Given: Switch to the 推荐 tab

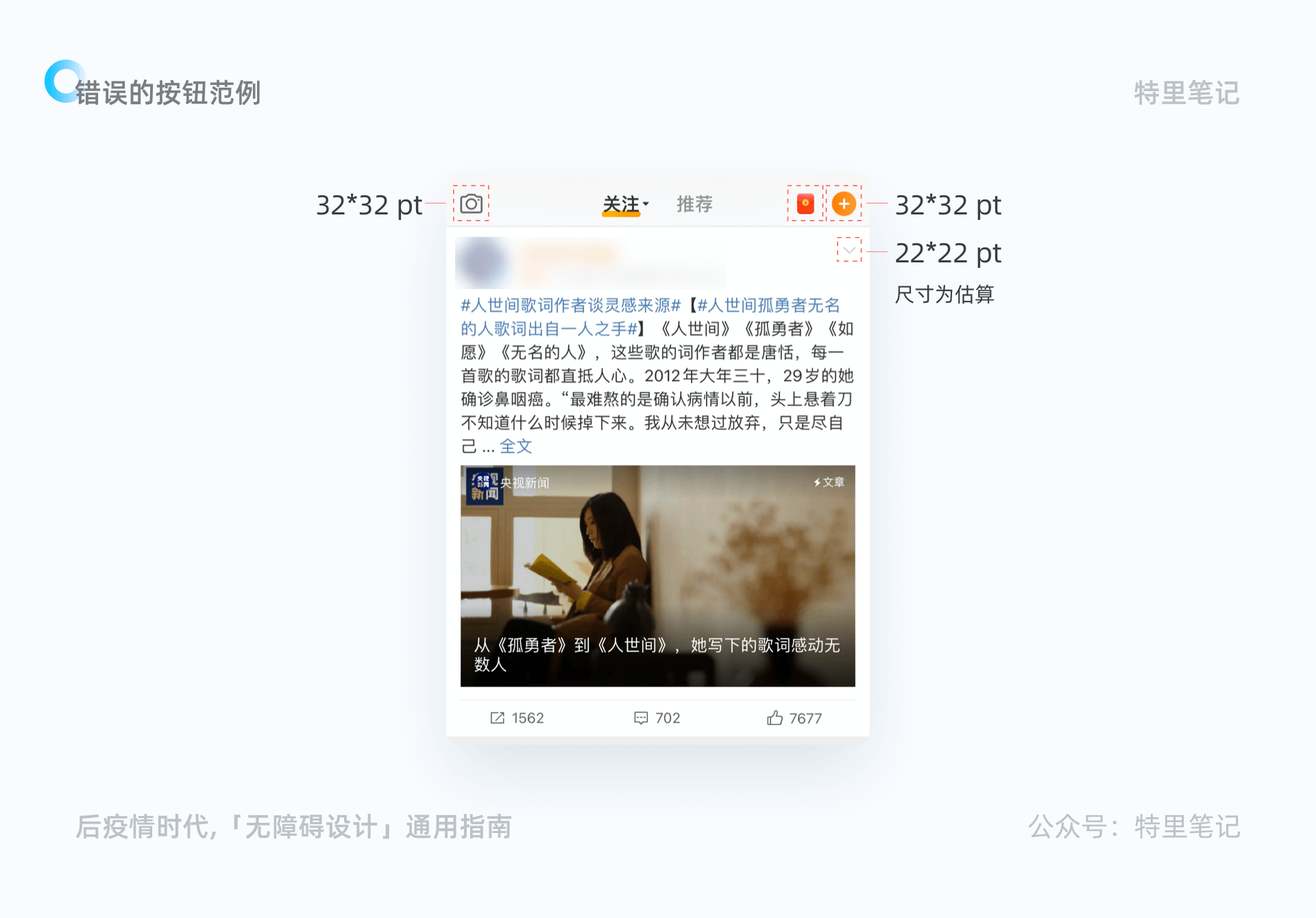Looking at the screenshot, I should point(694,203).
